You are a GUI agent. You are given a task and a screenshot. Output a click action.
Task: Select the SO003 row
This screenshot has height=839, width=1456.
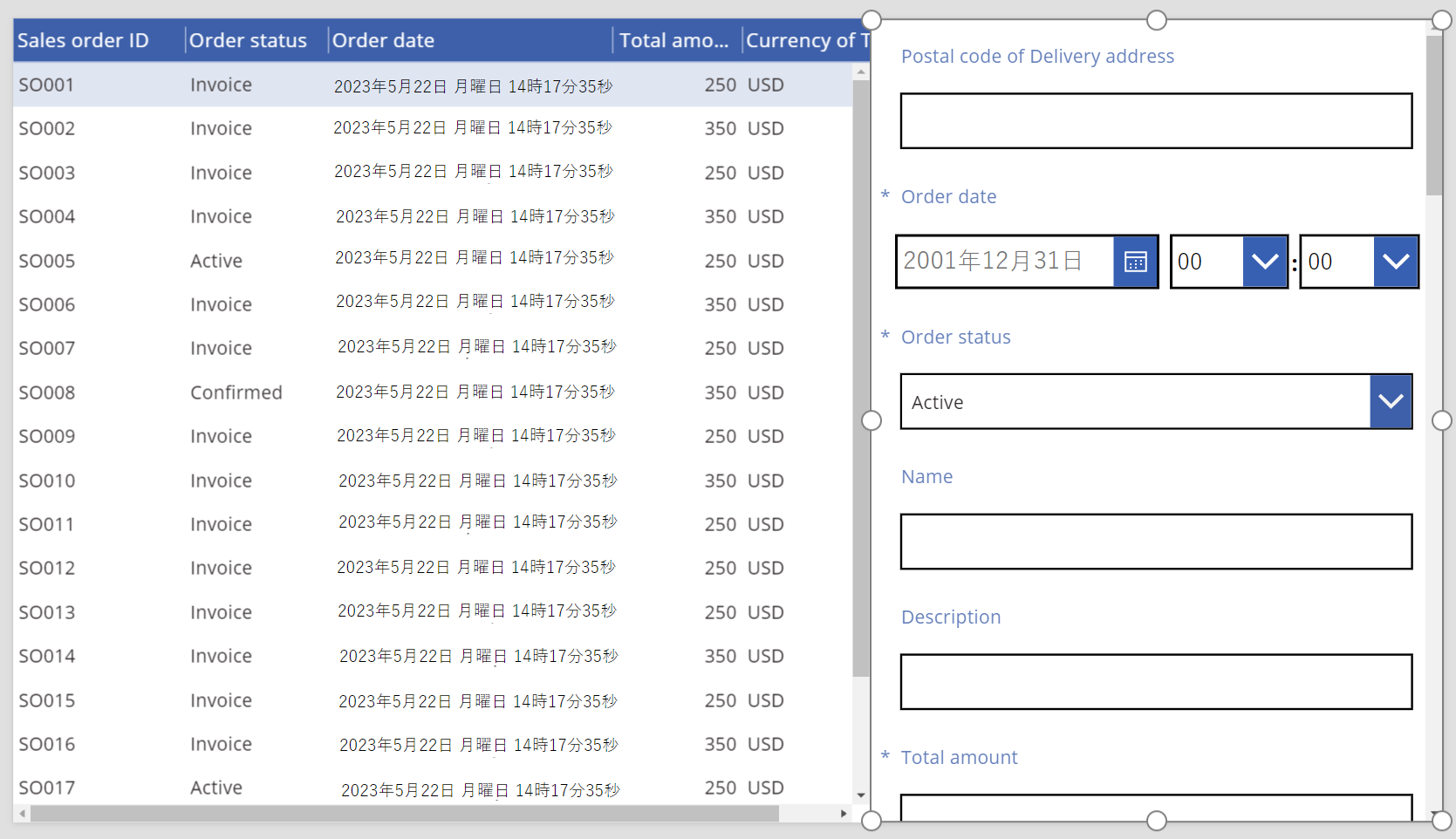click(433, 173)
